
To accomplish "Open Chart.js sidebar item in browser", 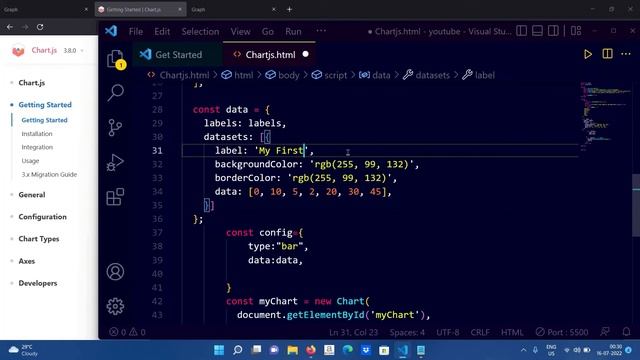I will 32,83.
